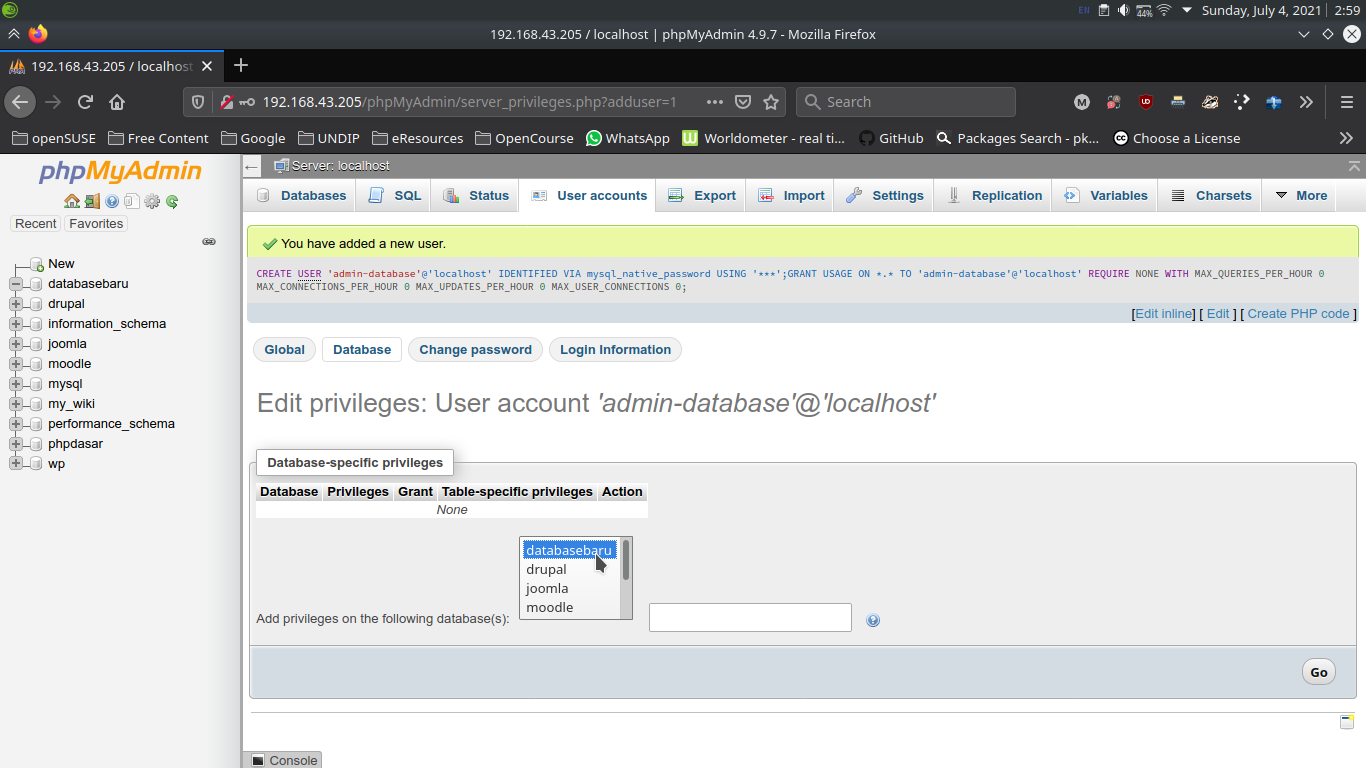Click the Go button
Image resolution: width=1366 pixels, height=768 pixels.
tap(1319, 672)
